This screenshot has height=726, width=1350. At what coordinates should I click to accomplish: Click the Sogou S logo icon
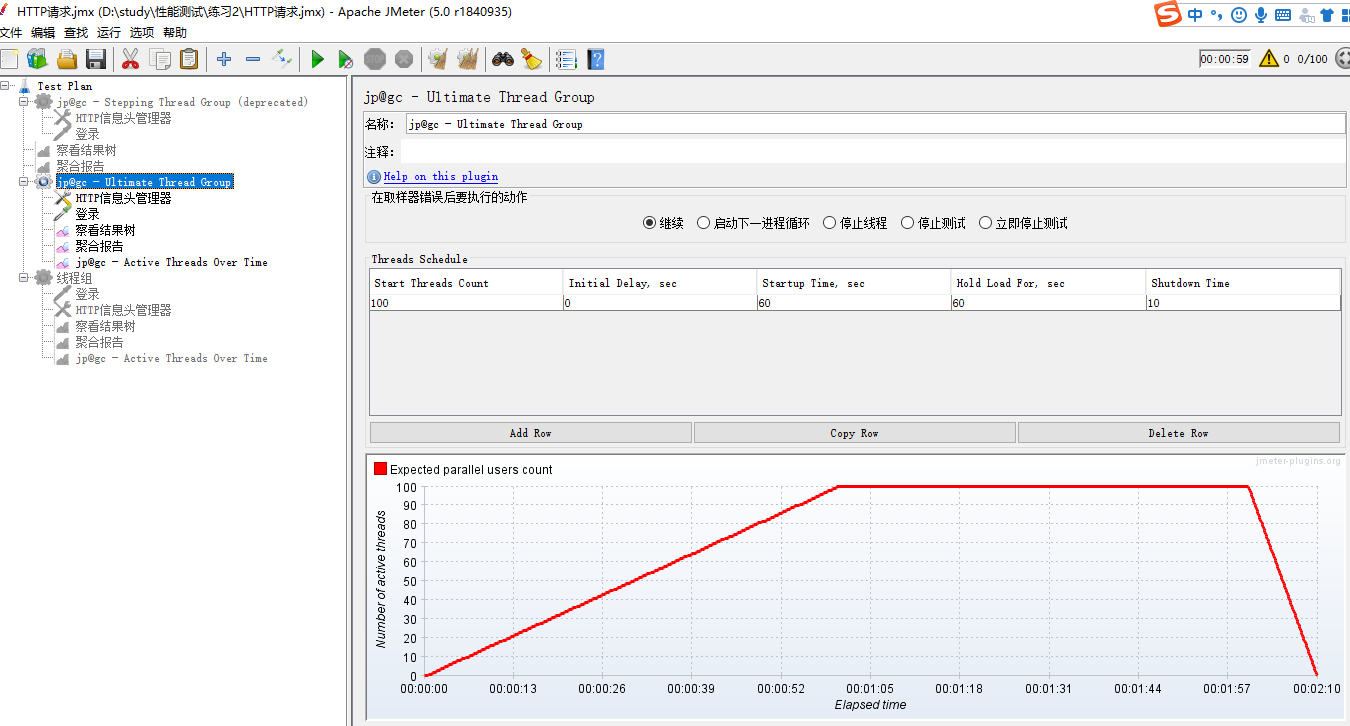1167,14
